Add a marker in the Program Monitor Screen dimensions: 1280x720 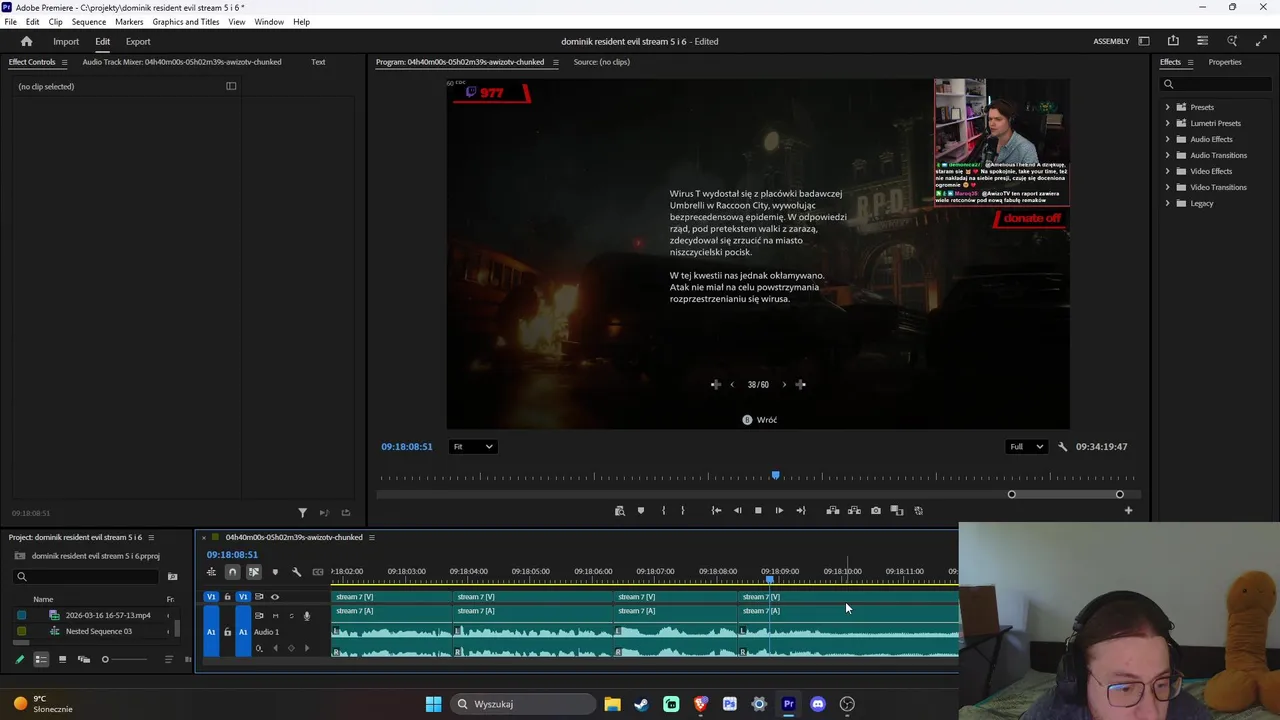pos(641,511)
